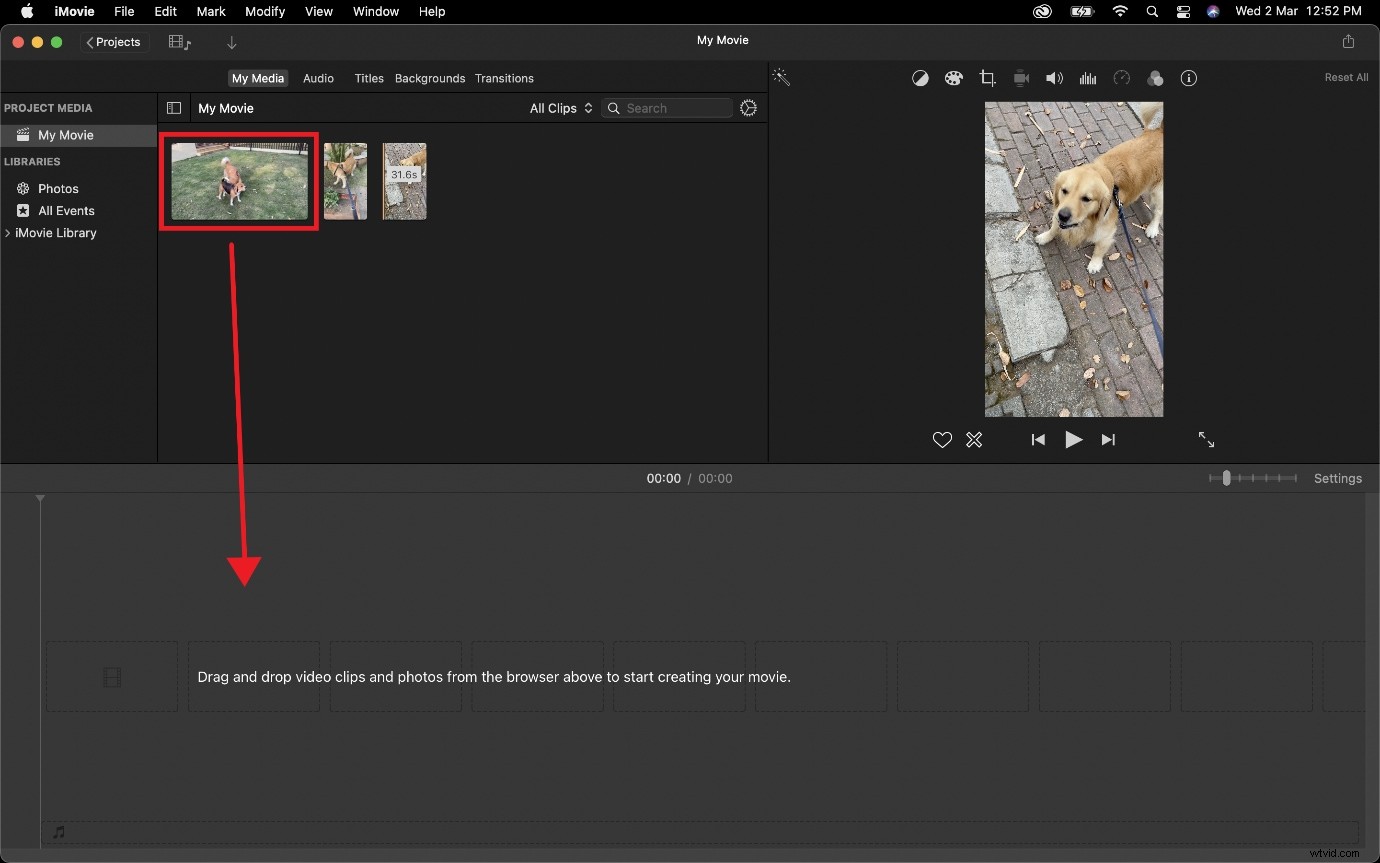1380x863 pixels.
Task: Select the 31.6s clip thumbnail
Action: click(404, 181)
